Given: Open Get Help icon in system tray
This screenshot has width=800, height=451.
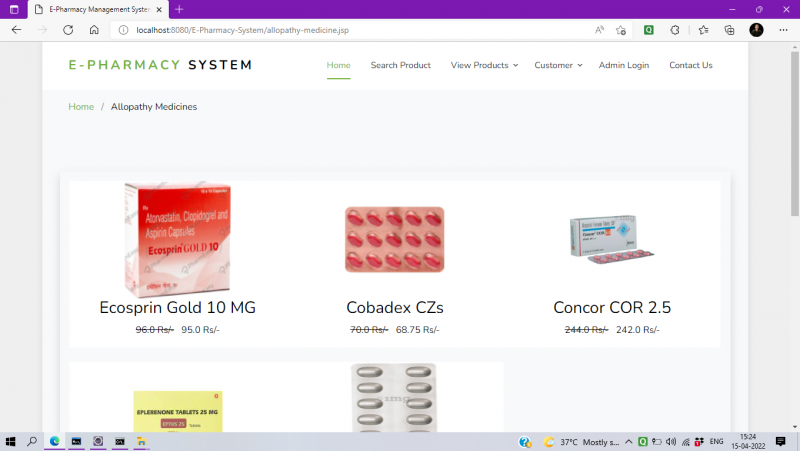Looking at the screenshot, I should point(525,442).
